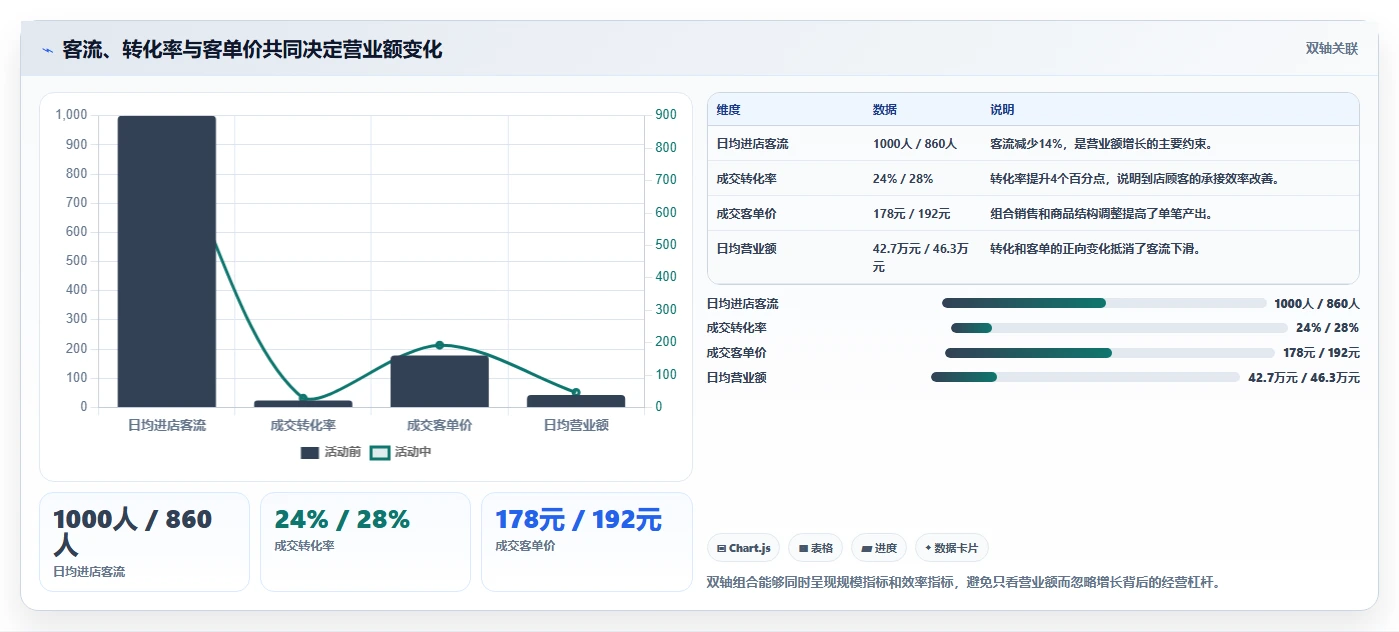Click the page title 客流、转化率与客单价共同决定营业额变化
Image resolution: width=1399 pixels, height=632 pixels.
pos(252,50)
